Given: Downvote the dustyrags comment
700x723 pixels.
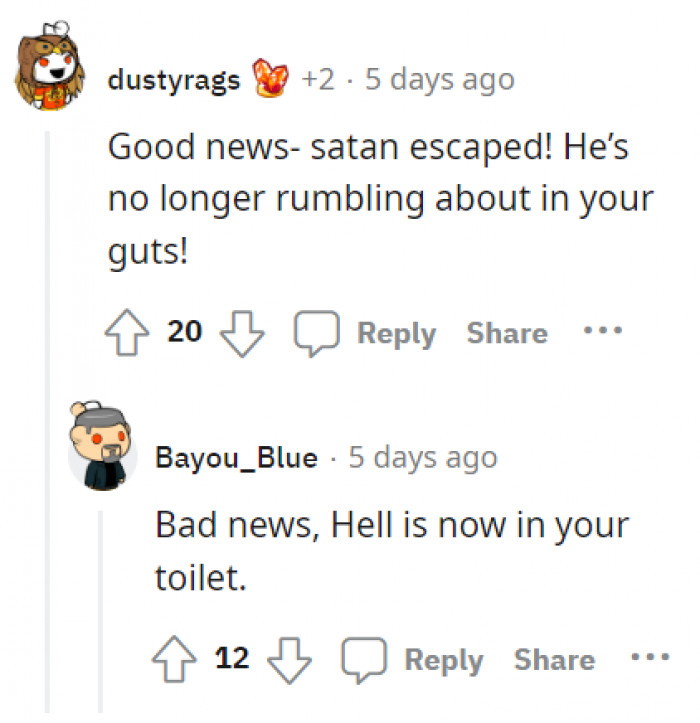Looking at the screenshot, I should click(242, 334).
